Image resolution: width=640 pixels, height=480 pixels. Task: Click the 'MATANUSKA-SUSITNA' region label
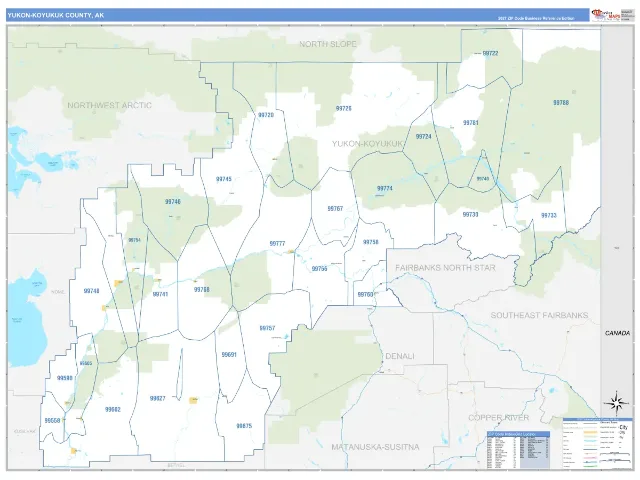[x=375, y=447]
